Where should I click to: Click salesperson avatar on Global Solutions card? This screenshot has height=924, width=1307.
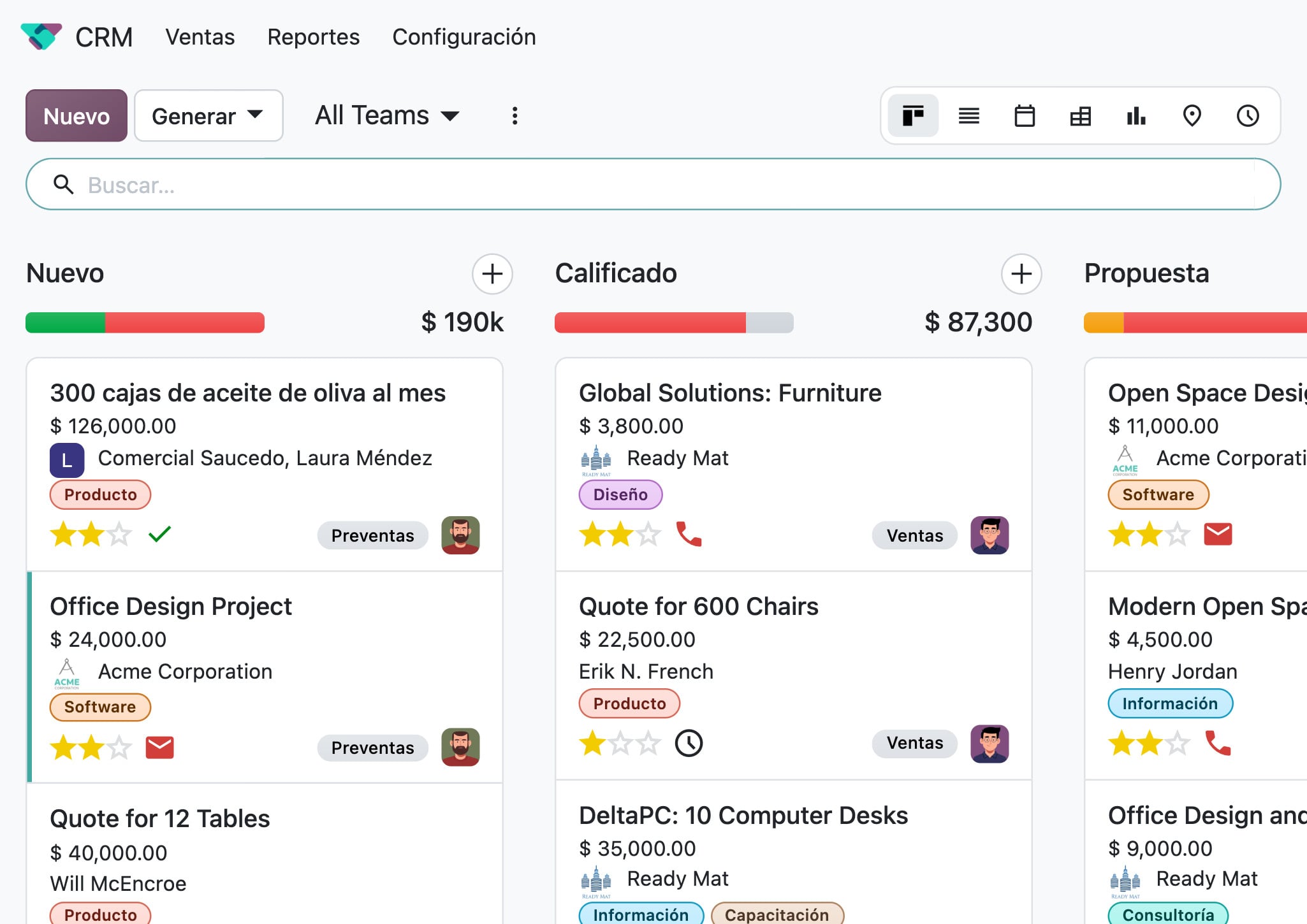[989, 535]
